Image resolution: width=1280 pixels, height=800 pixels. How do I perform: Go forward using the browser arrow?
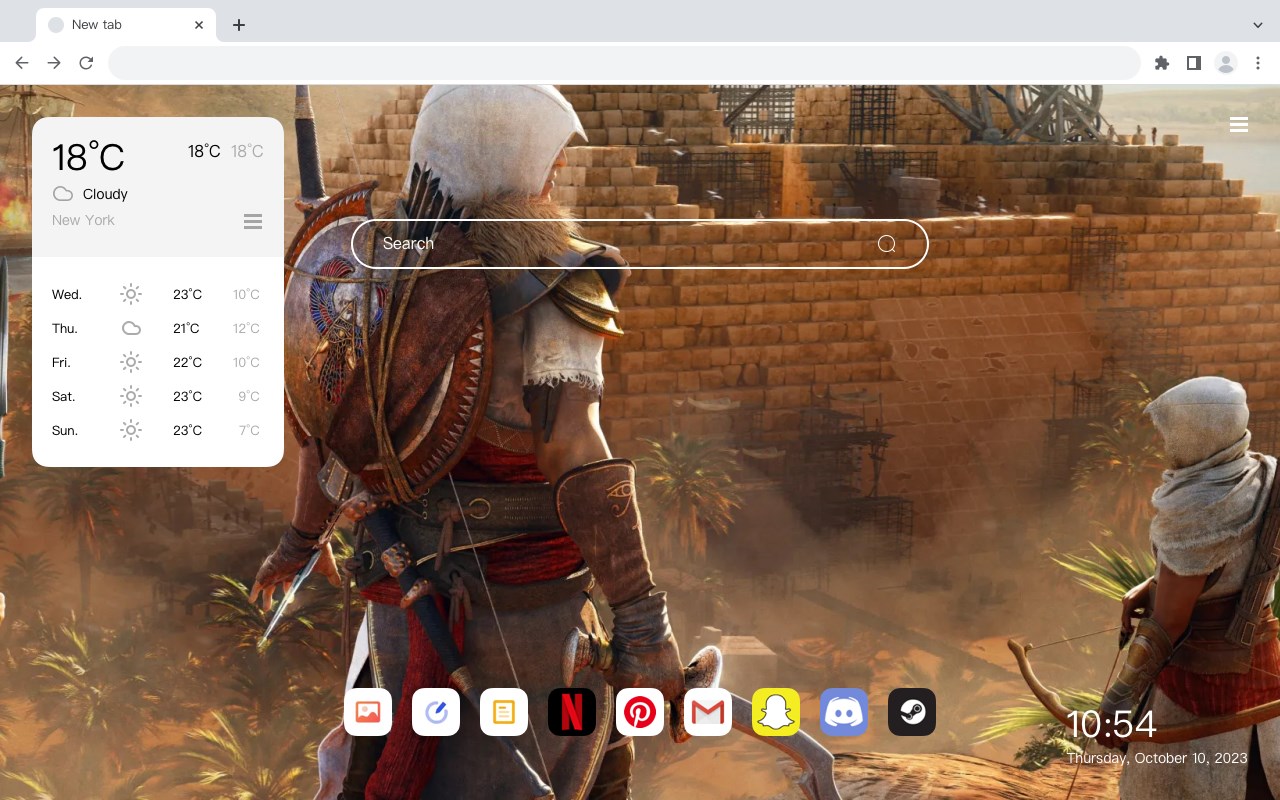[x=54, y=63]
